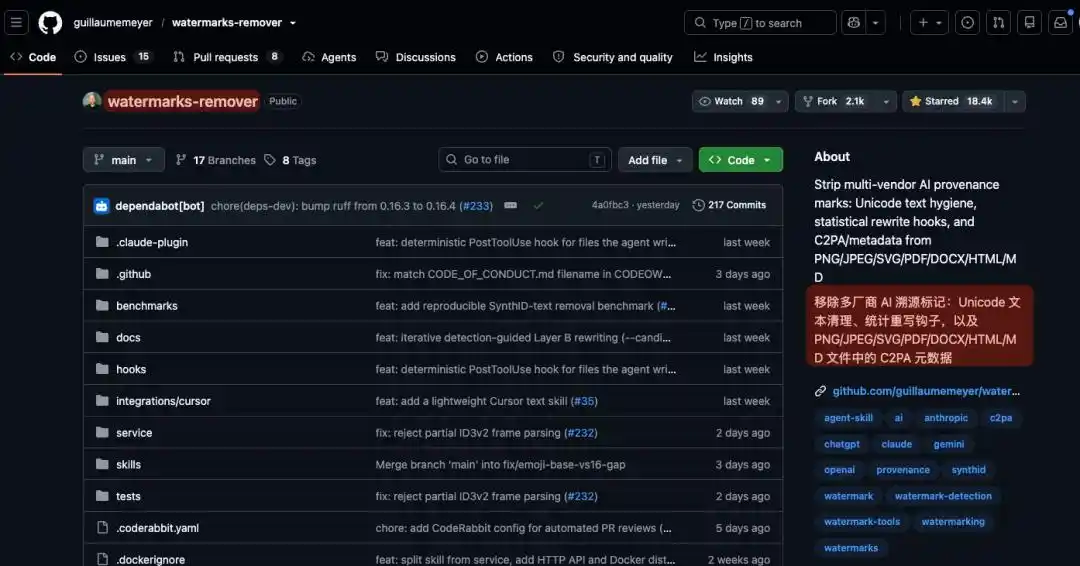
Task: Focus the Go to file field
Action: [525, 160]
